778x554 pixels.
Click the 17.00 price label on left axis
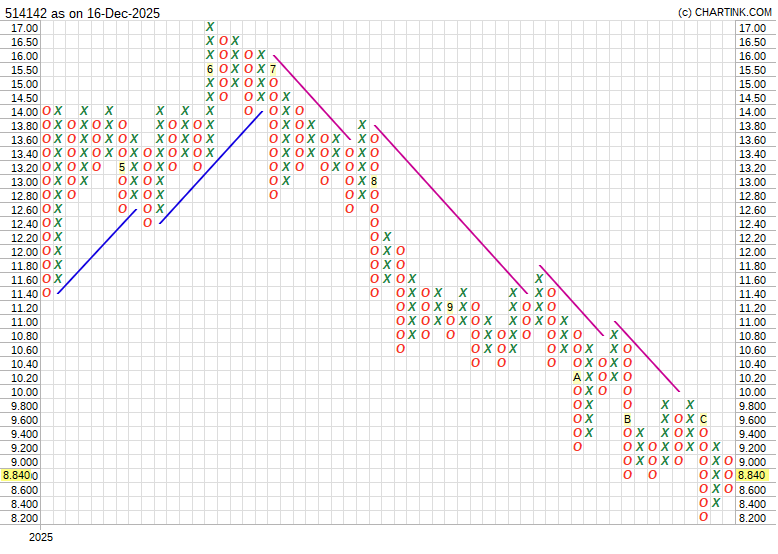[24, 27]
